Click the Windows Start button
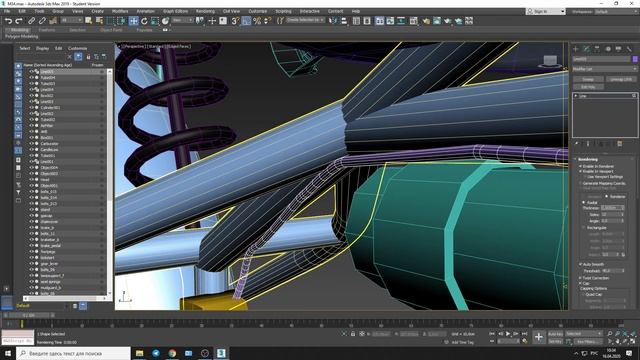 pyautogui.click(x=8, y=353)
